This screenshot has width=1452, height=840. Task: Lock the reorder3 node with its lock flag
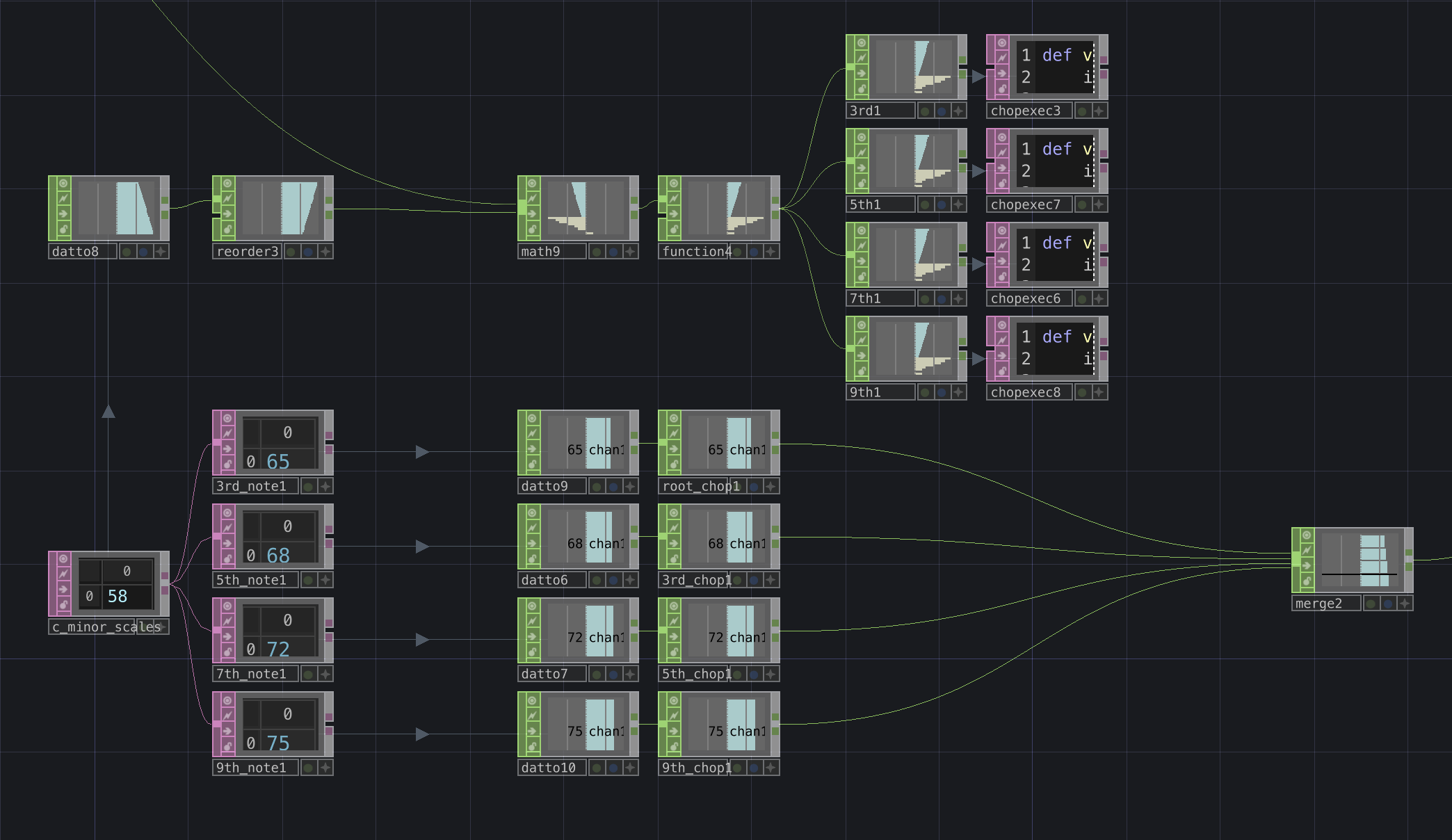click(227, 229)
